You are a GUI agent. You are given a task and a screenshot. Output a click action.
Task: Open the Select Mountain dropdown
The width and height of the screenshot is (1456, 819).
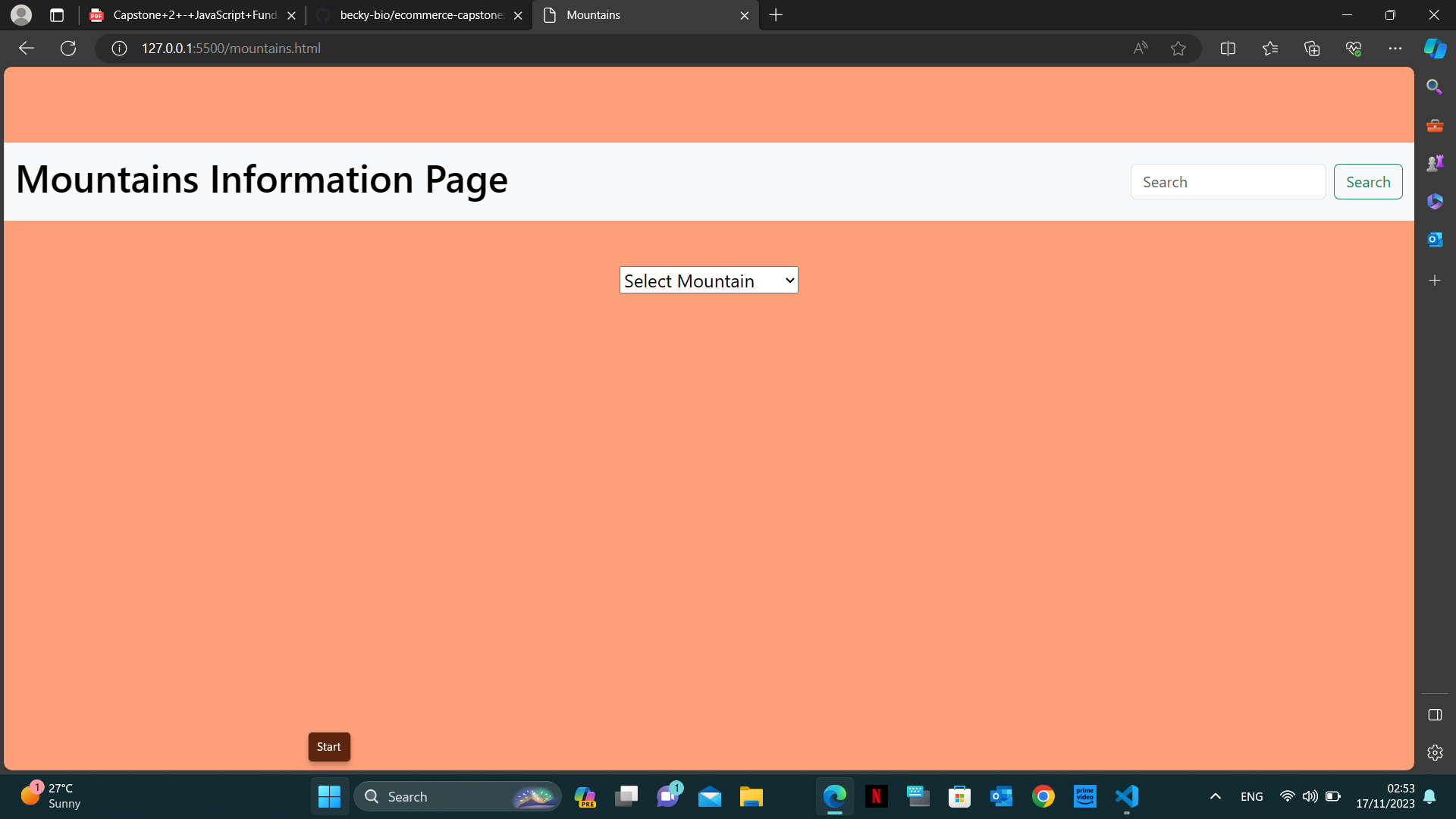tap(708, 281)
